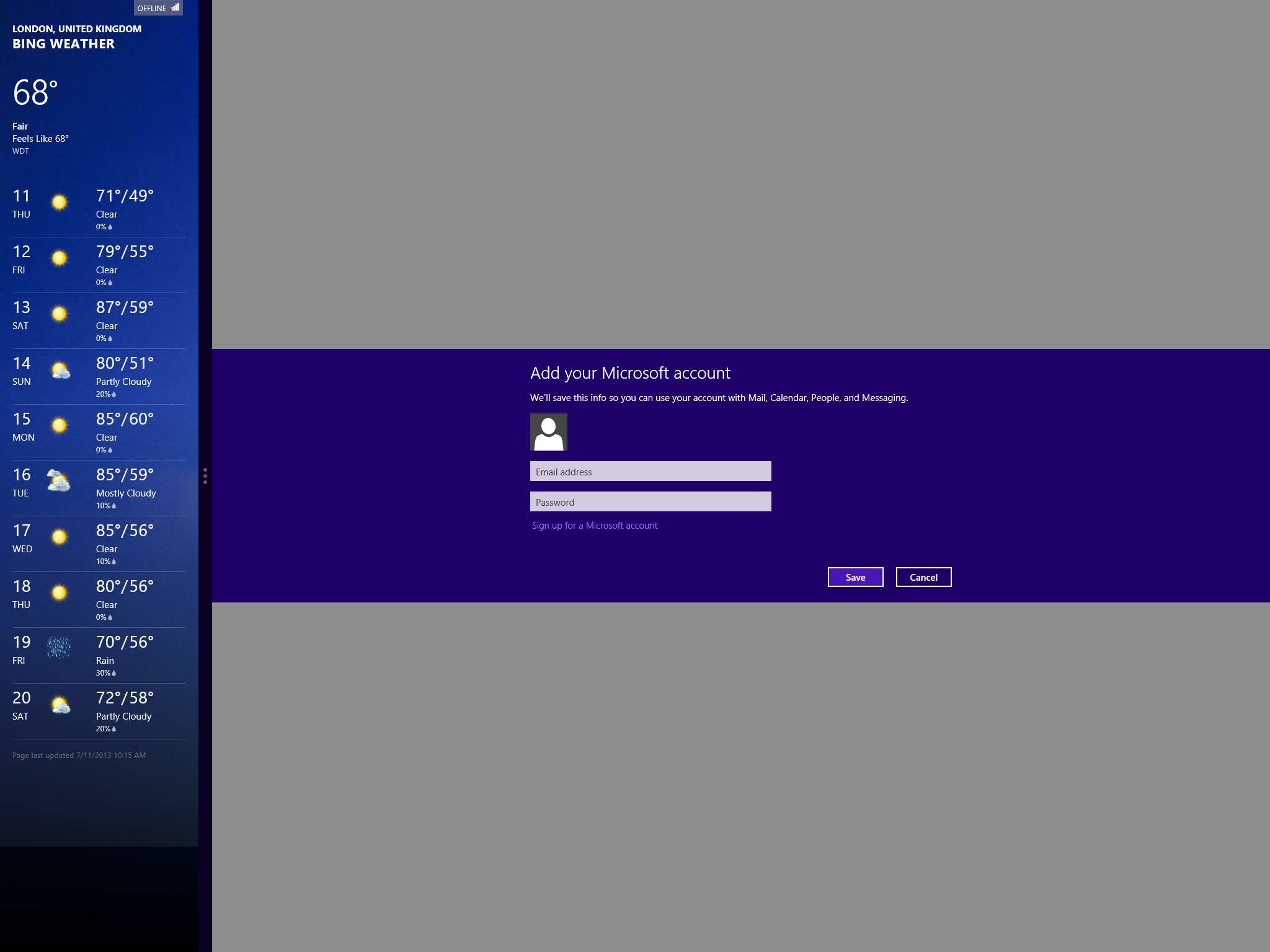Click the Page last updated timestamp
The height and width of the screenshot is (952, 1270).
click(x=79, y=756)
